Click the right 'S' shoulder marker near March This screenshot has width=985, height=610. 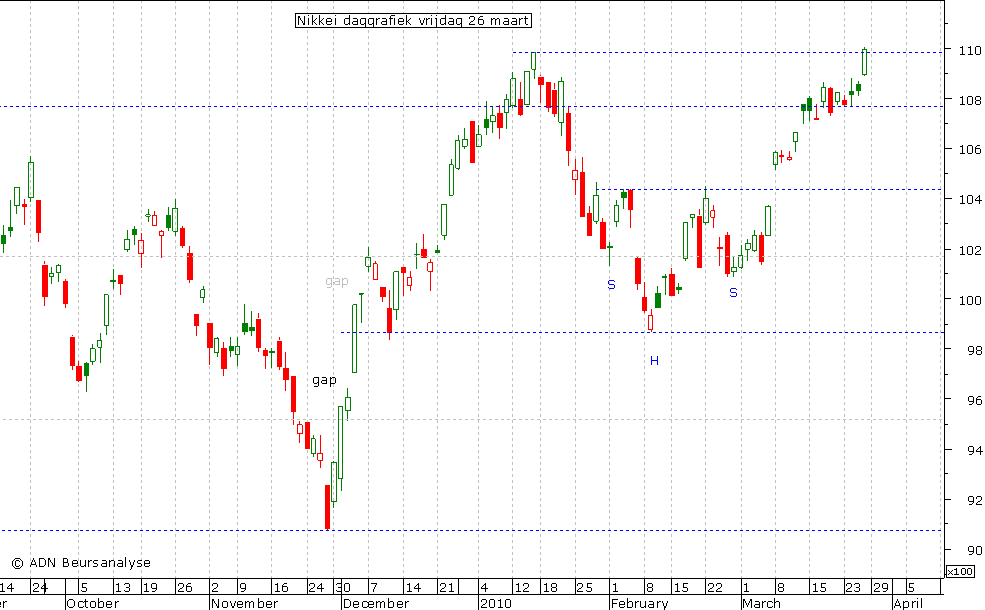[733, 293]
